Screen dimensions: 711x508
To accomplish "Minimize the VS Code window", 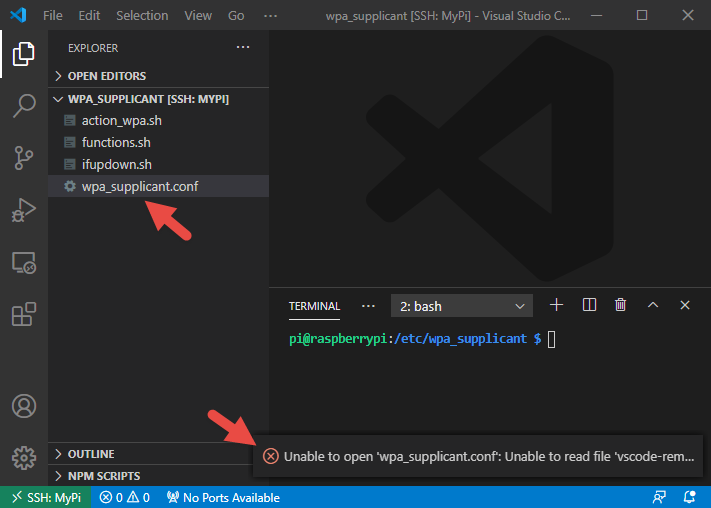I will [x=597, y=15].
